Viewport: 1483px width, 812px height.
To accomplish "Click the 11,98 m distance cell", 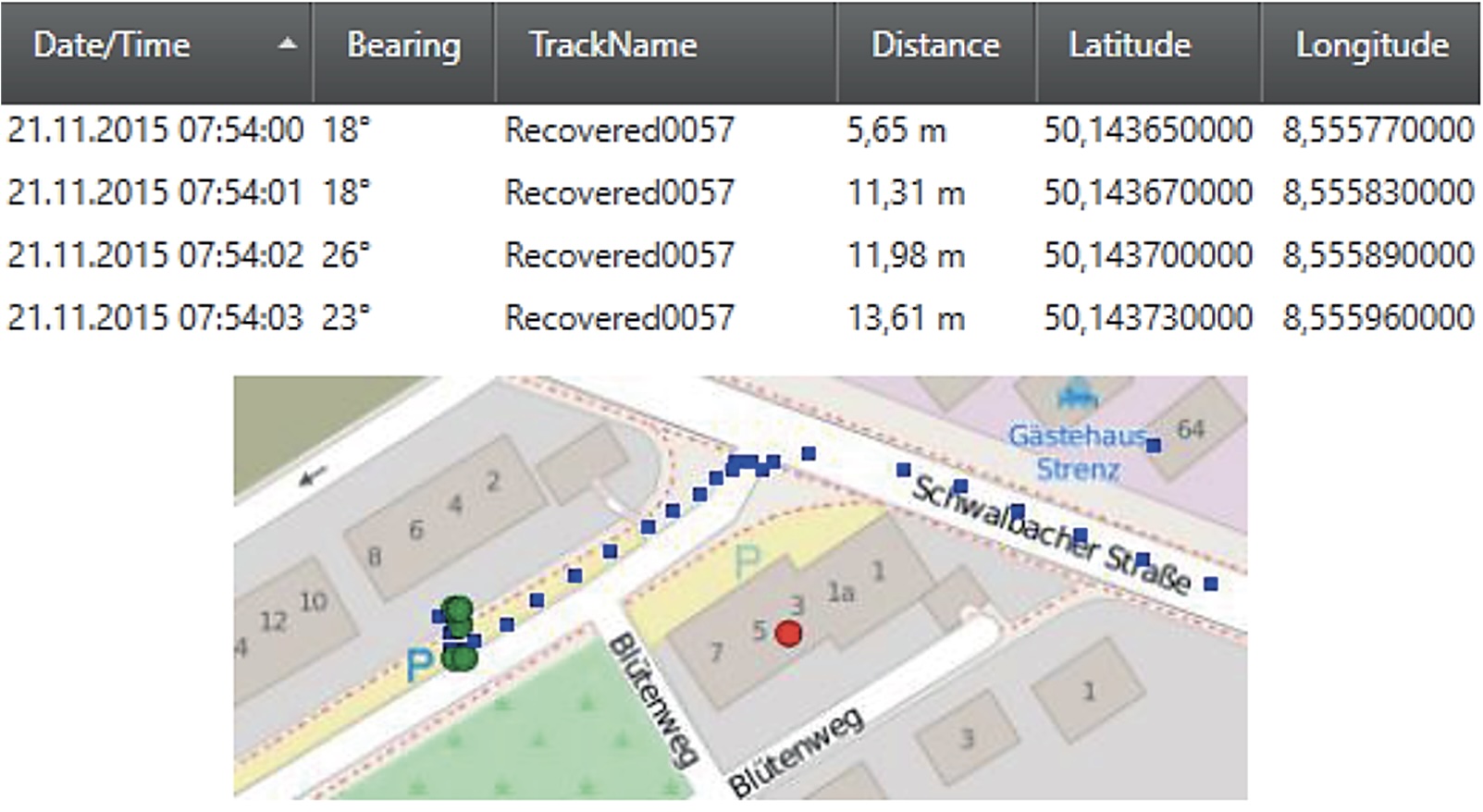I will (907, 255).
